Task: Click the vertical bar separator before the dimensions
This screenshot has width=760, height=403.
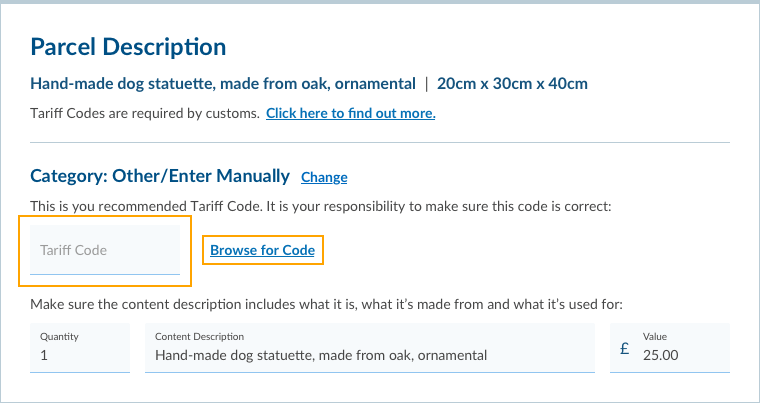Action: tap(427, 83)
